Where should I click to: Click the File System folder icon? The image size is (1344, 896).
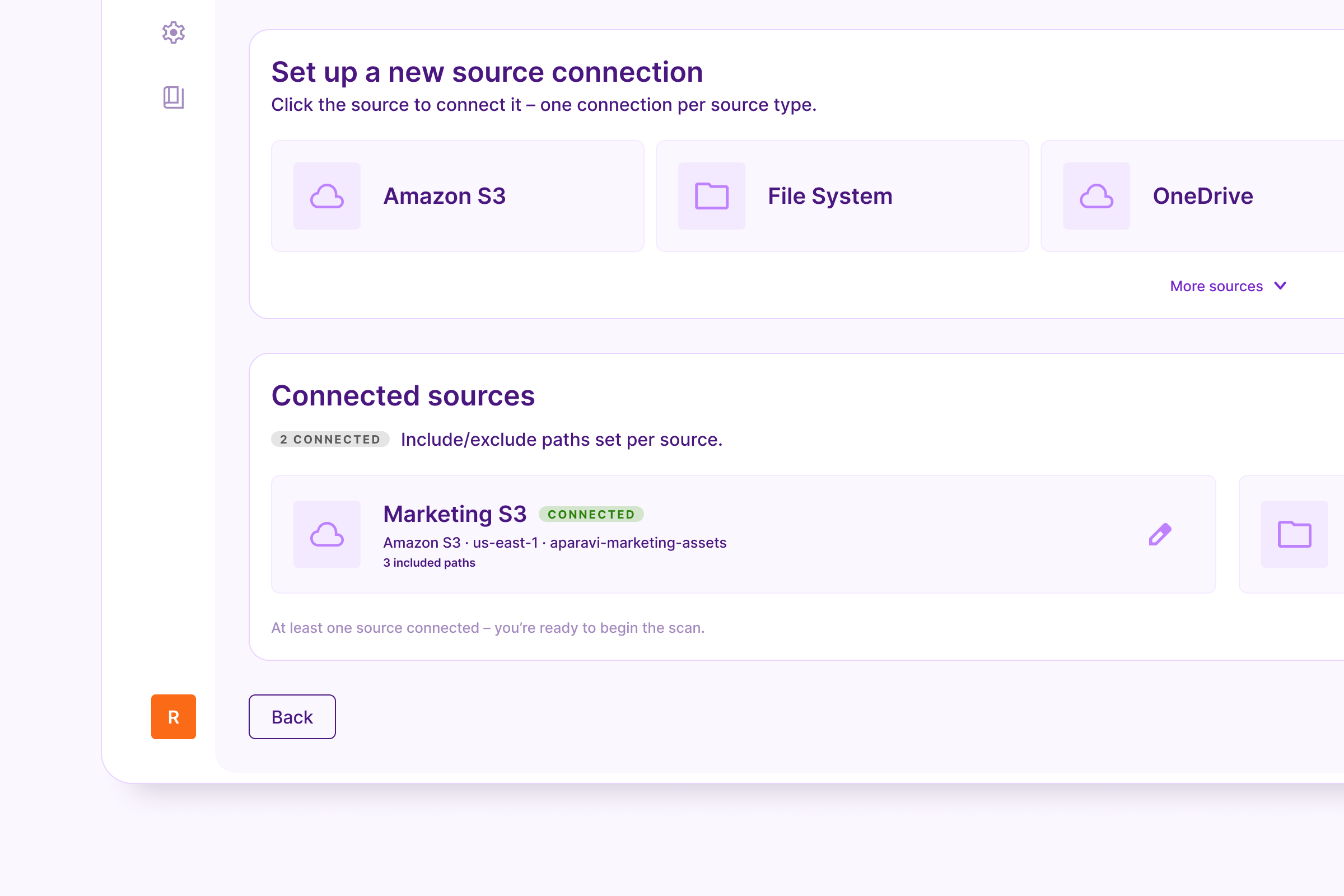[711, 196]
